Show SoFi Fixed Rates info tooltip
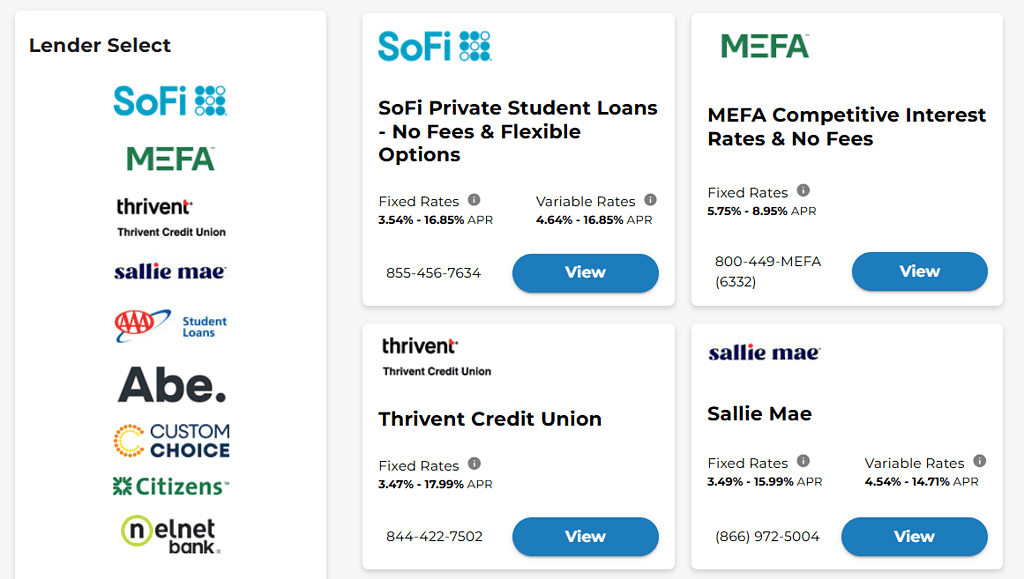 pyautogui.click(x=474, y=200)
